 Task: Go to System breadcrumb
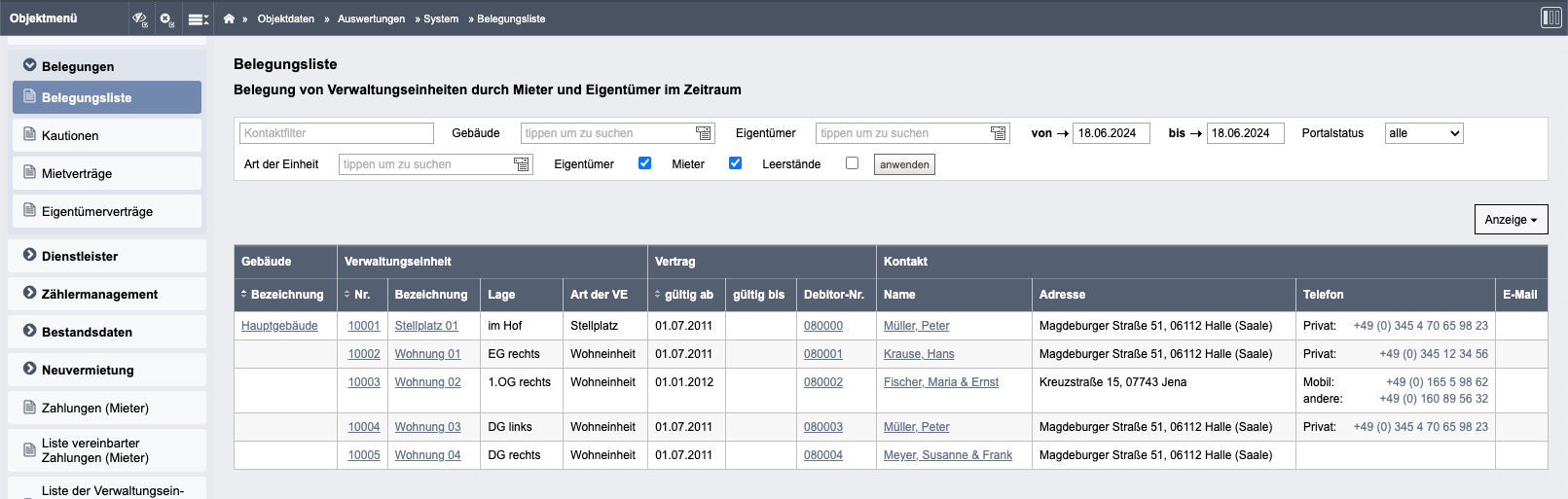click(x=441, y=18)
